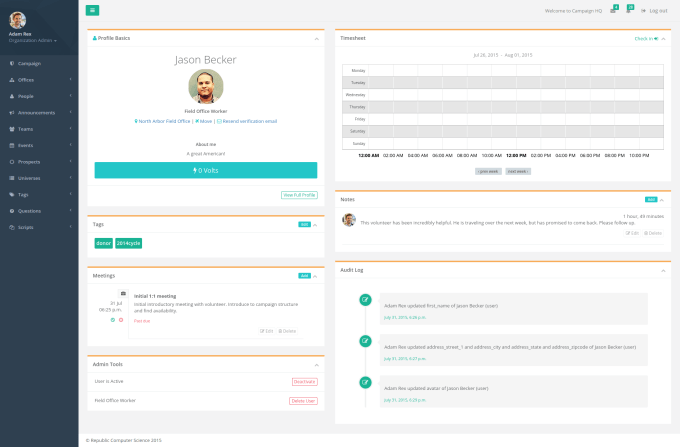Open the North Arbor Field Office link
The image size is (680, 447).
(x=162, y=121)
